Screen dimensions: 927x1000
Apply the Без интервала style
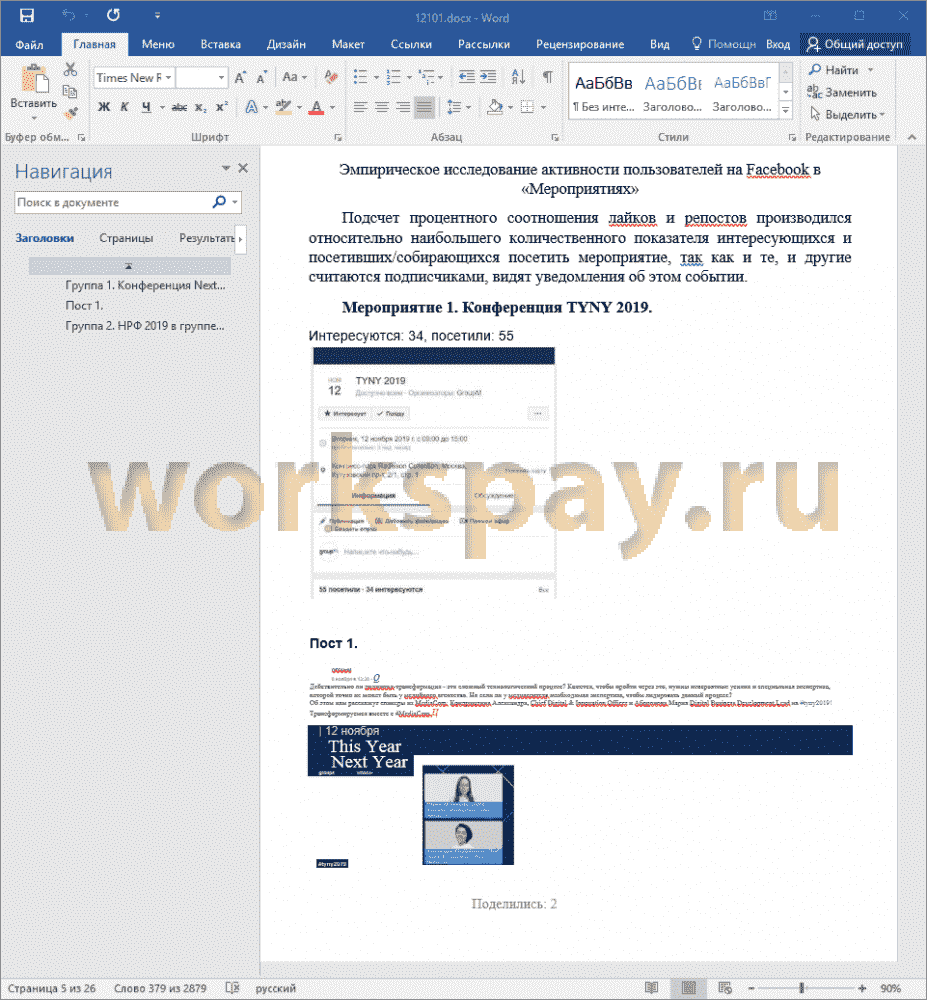click(x=604, y=91)
